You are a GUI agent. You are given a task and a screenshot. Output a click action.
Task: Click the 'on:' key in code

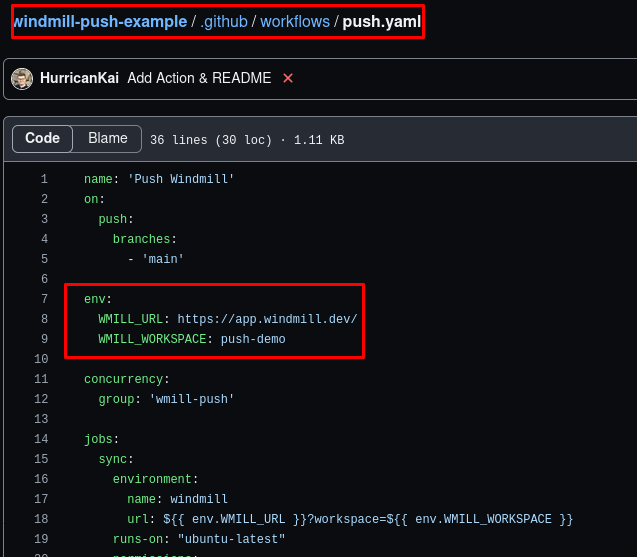[x=94, y=199]
